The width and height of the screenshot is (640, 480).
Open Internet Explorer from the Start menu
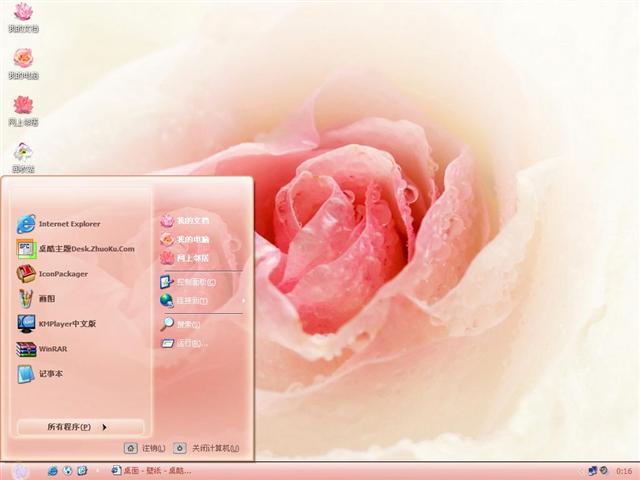[68, 224]
